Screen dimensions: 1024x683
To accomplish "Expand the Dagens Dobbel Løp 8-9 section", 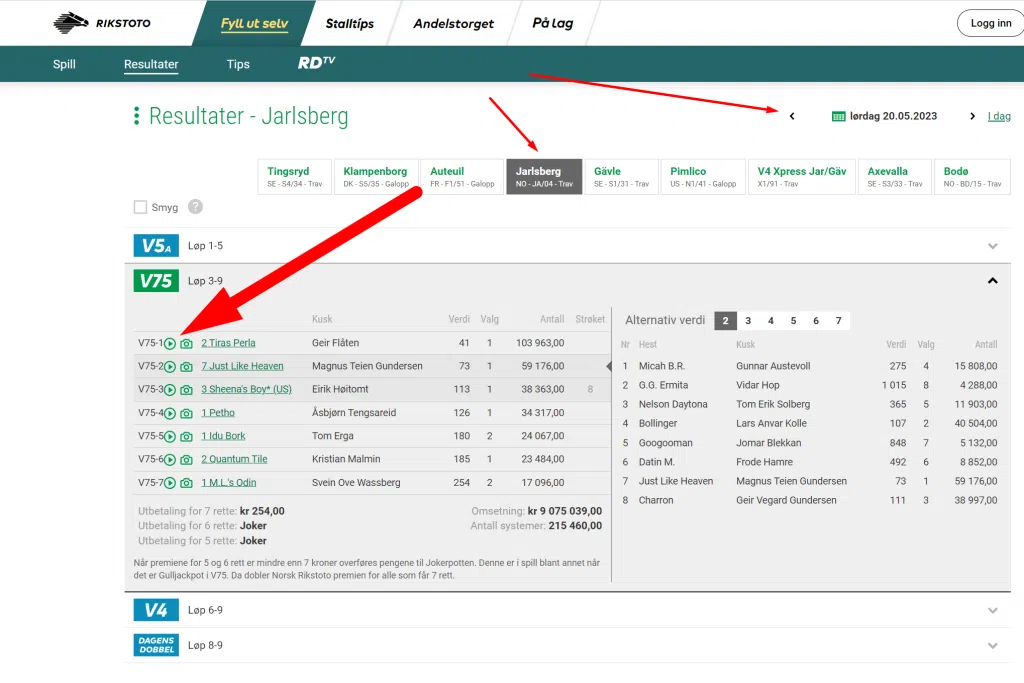I will pyautogui.click(x=993, y=646).
